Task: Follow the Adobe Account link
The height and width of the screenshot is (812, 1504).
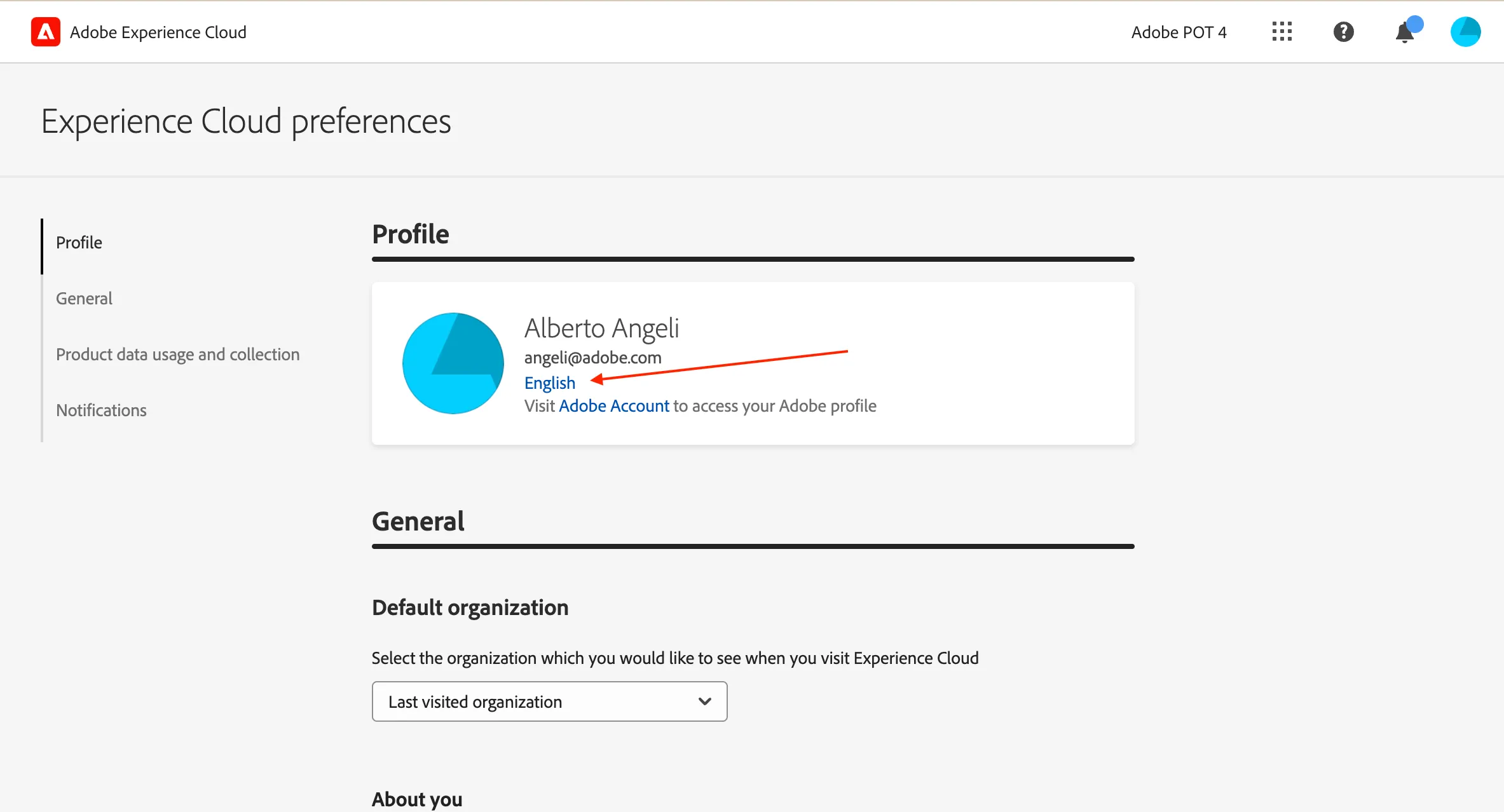Action: click(614, 406)
